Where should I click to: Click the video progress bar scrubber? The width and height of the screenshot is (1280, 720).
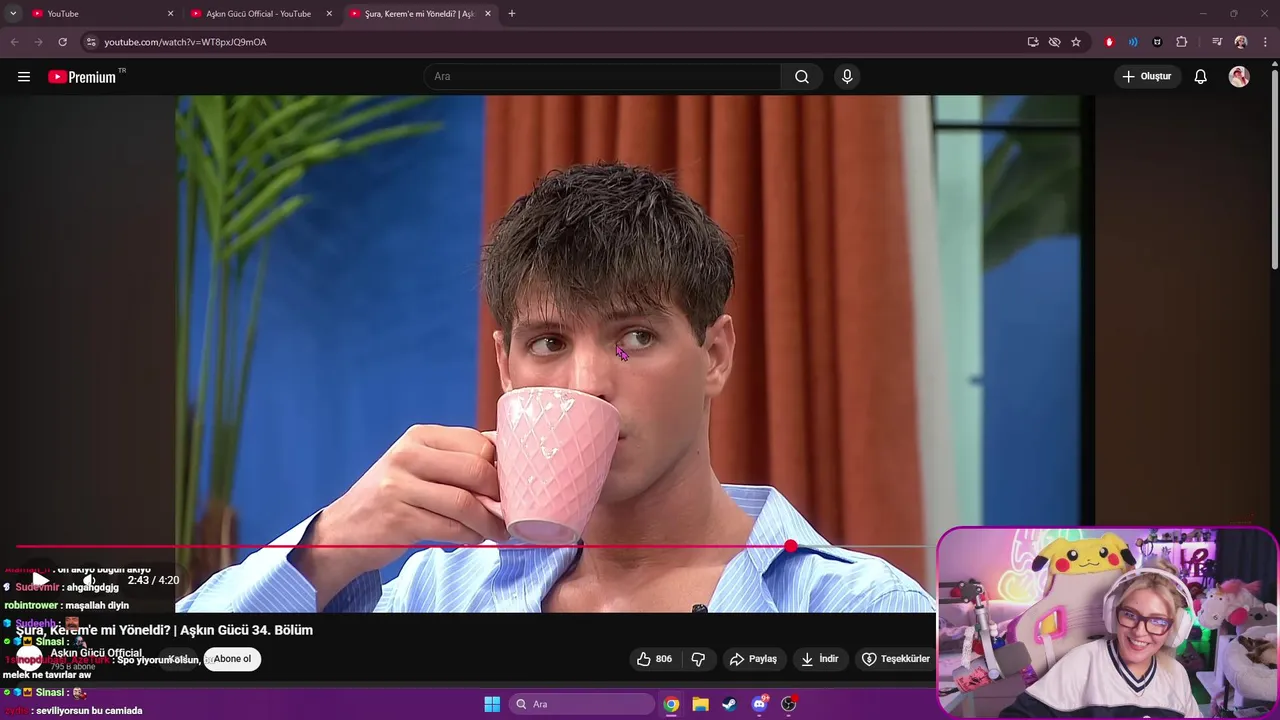pos(791,546)
